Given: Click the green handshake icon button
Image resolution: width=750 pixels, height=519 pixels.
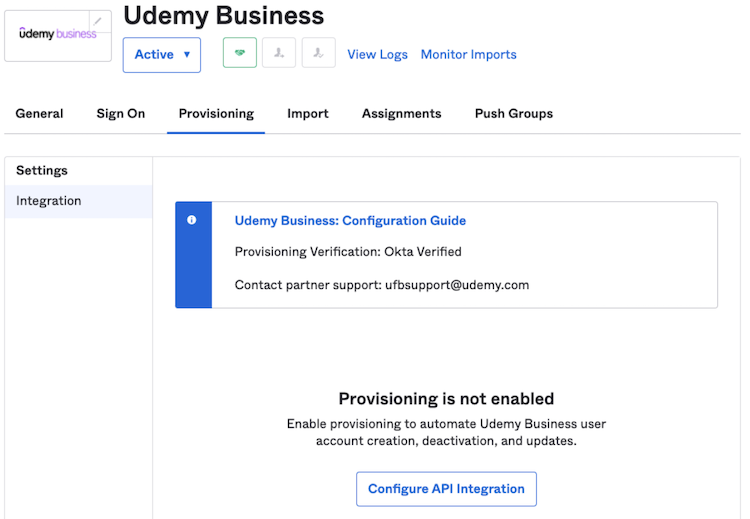Looking at the screenshot, I should click(x=239, y=54).
